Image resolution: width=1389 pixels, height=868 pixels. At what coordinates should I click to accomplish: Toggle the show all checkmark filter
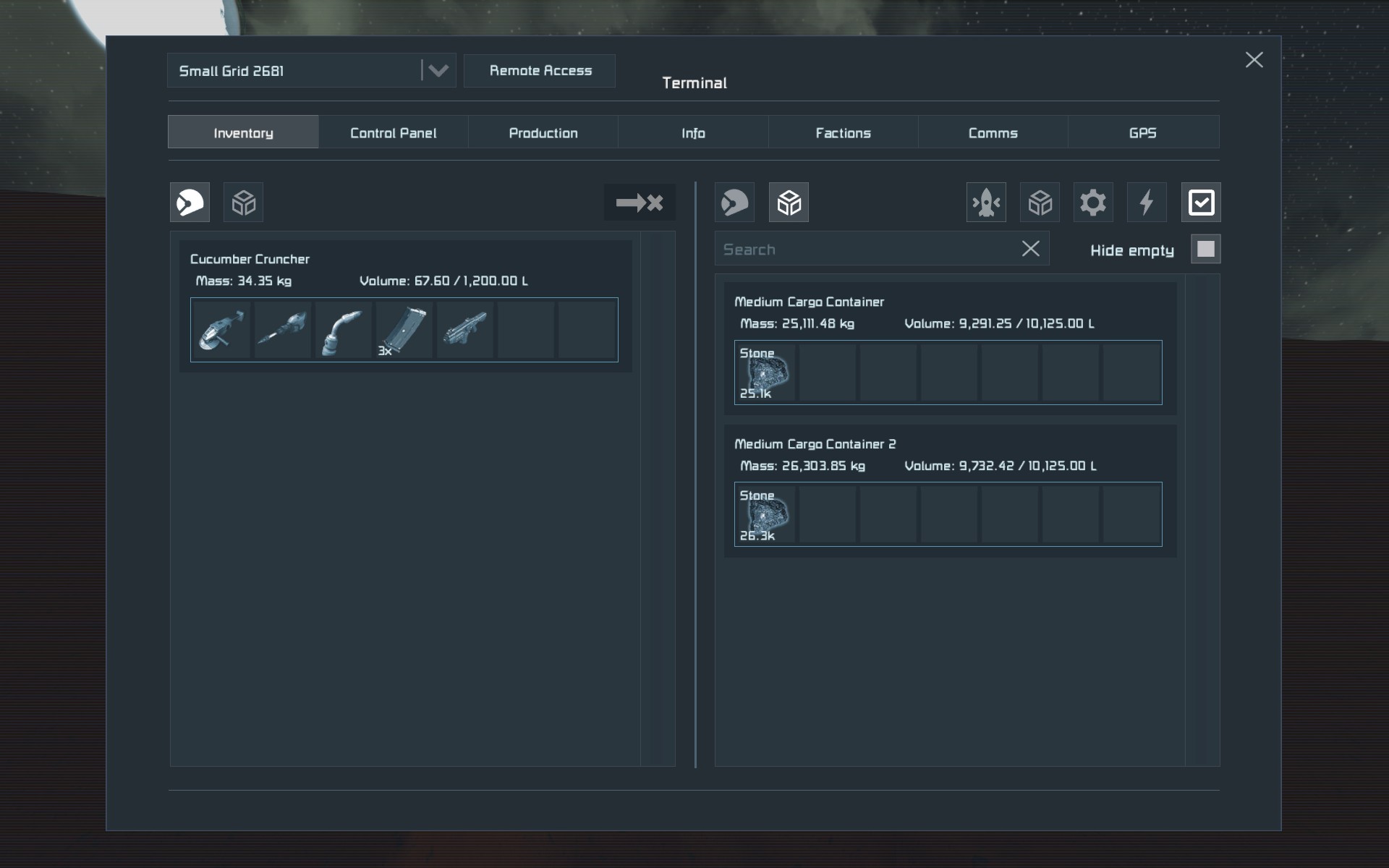point(1201,202)
